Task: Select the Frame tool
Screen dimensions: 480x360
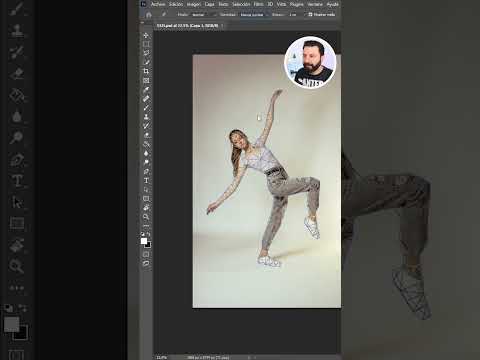Action: [x=146, y=80]
